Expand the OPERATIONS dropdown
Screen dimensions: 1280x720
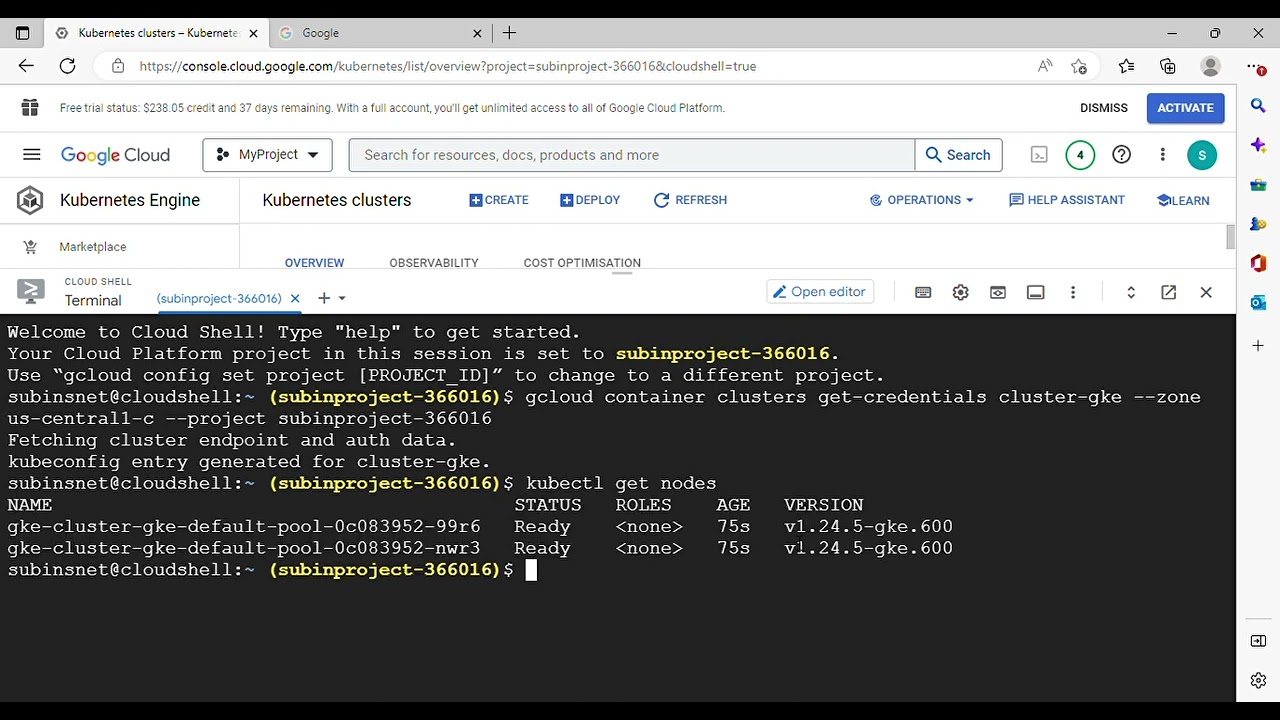pos(921,200)
